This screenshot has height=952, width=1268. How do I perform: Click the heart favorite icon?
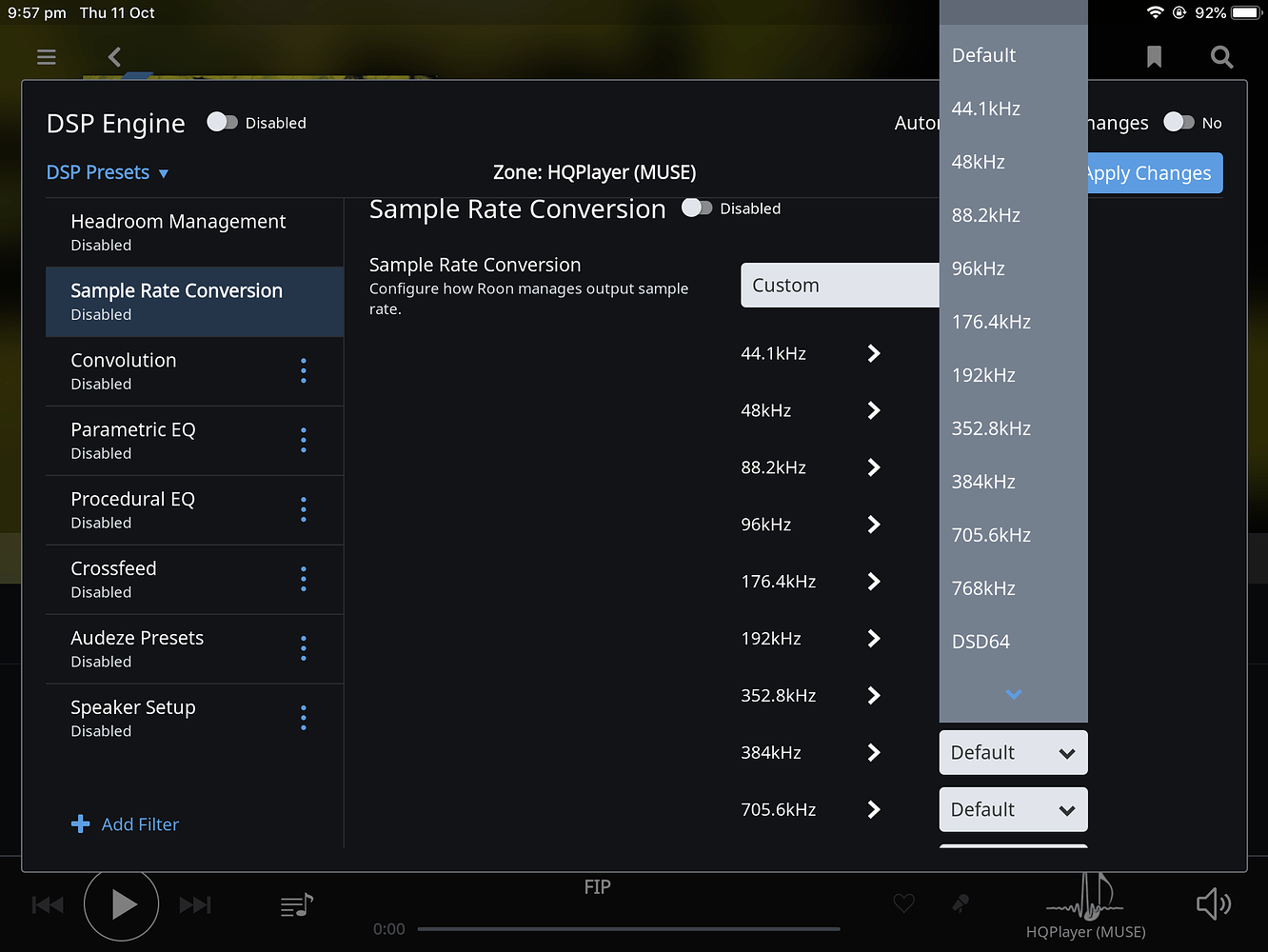point(902,903)
